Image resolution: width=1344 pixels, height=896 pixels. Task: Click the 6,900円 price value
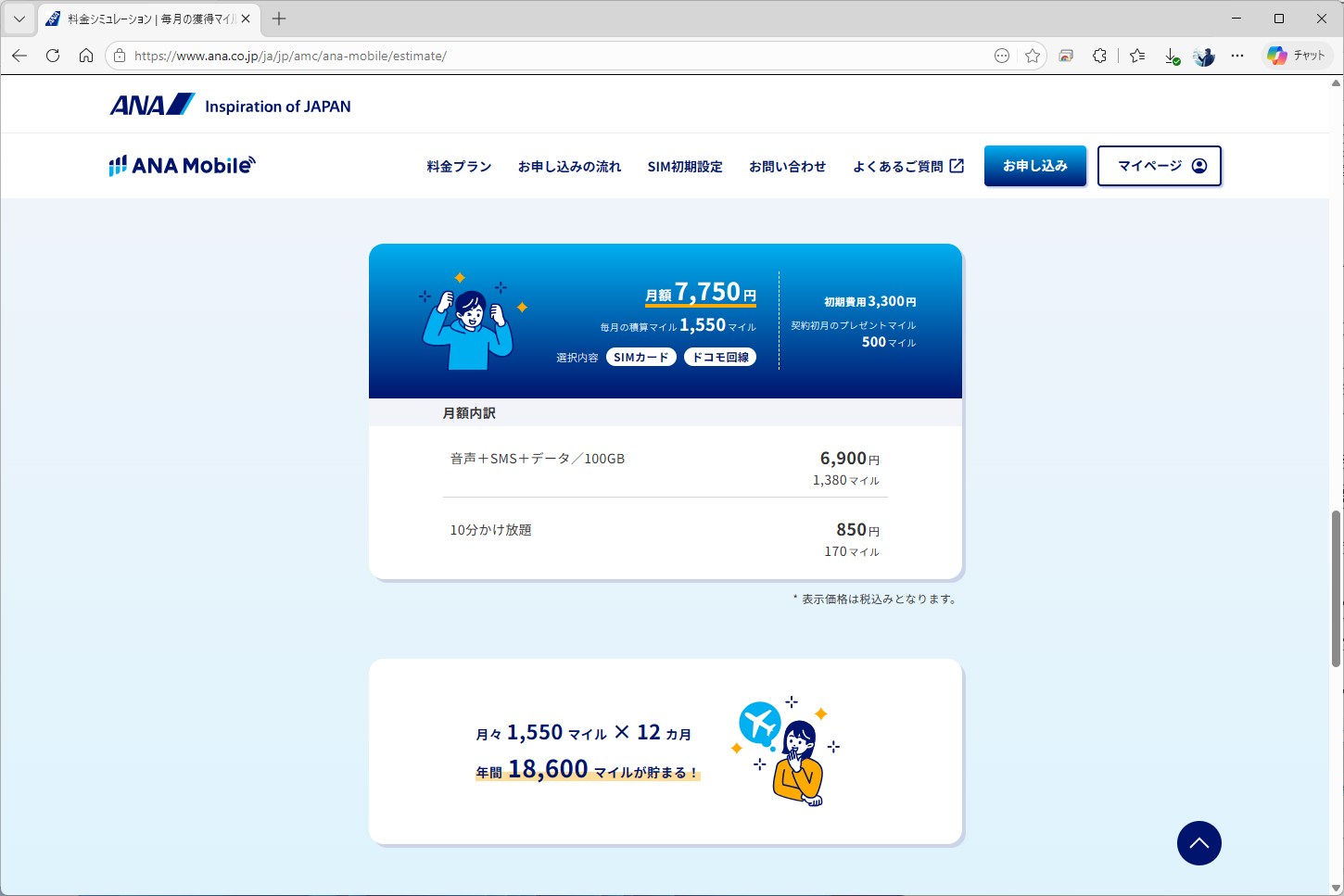850,459
